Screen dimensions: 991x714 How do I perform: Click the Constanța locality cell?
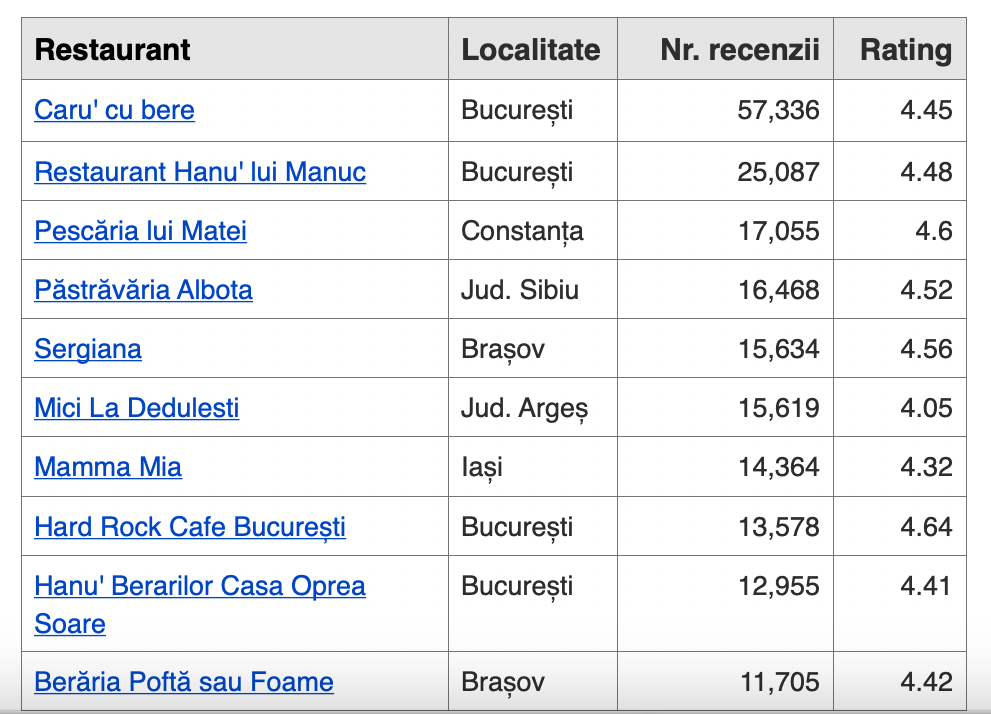pyautogui.click(x=522, y=231)
